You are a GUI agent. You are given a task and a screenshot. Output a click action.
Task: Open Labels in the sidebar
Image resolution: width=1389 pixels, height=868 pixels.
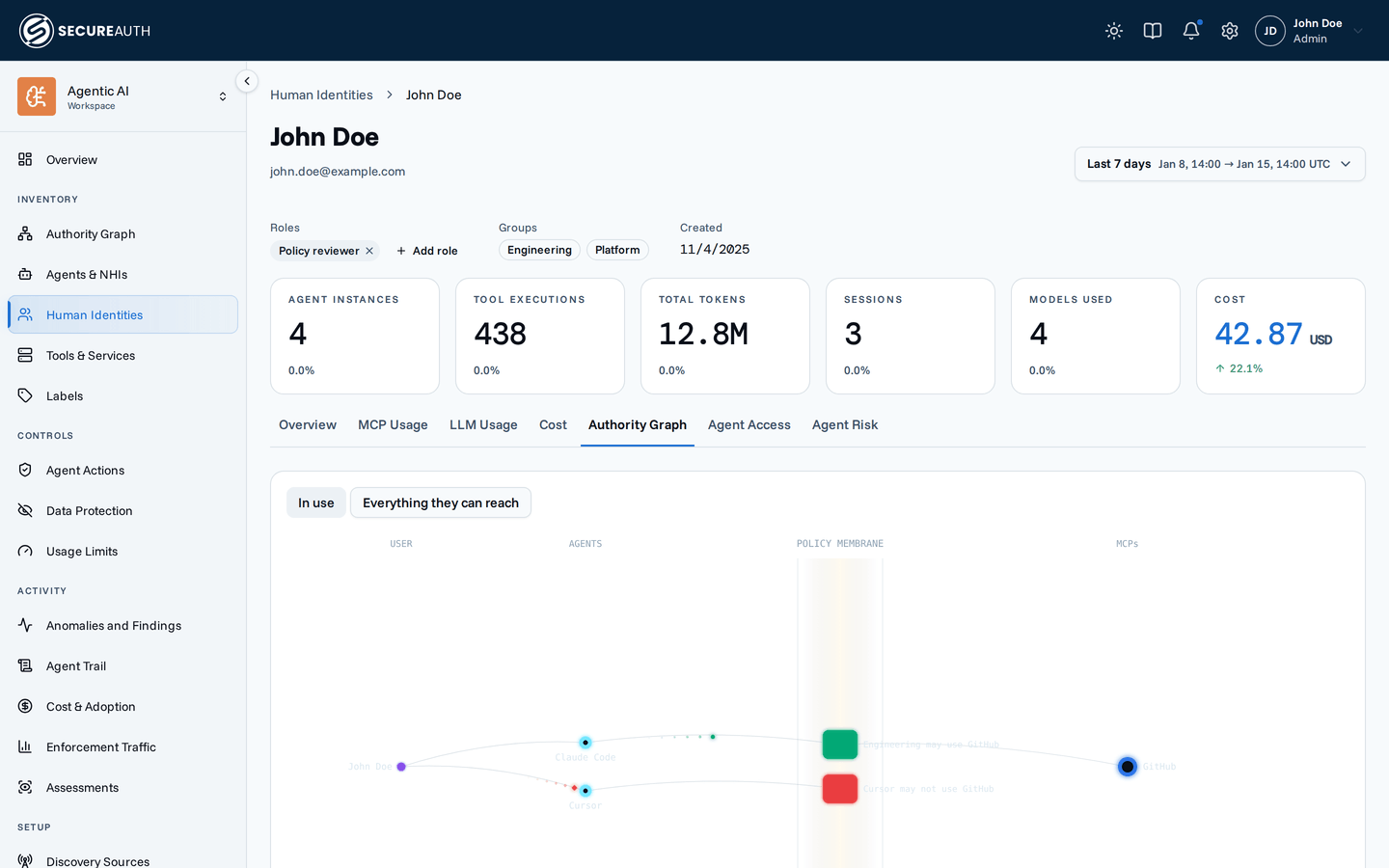tap(123, 395)
